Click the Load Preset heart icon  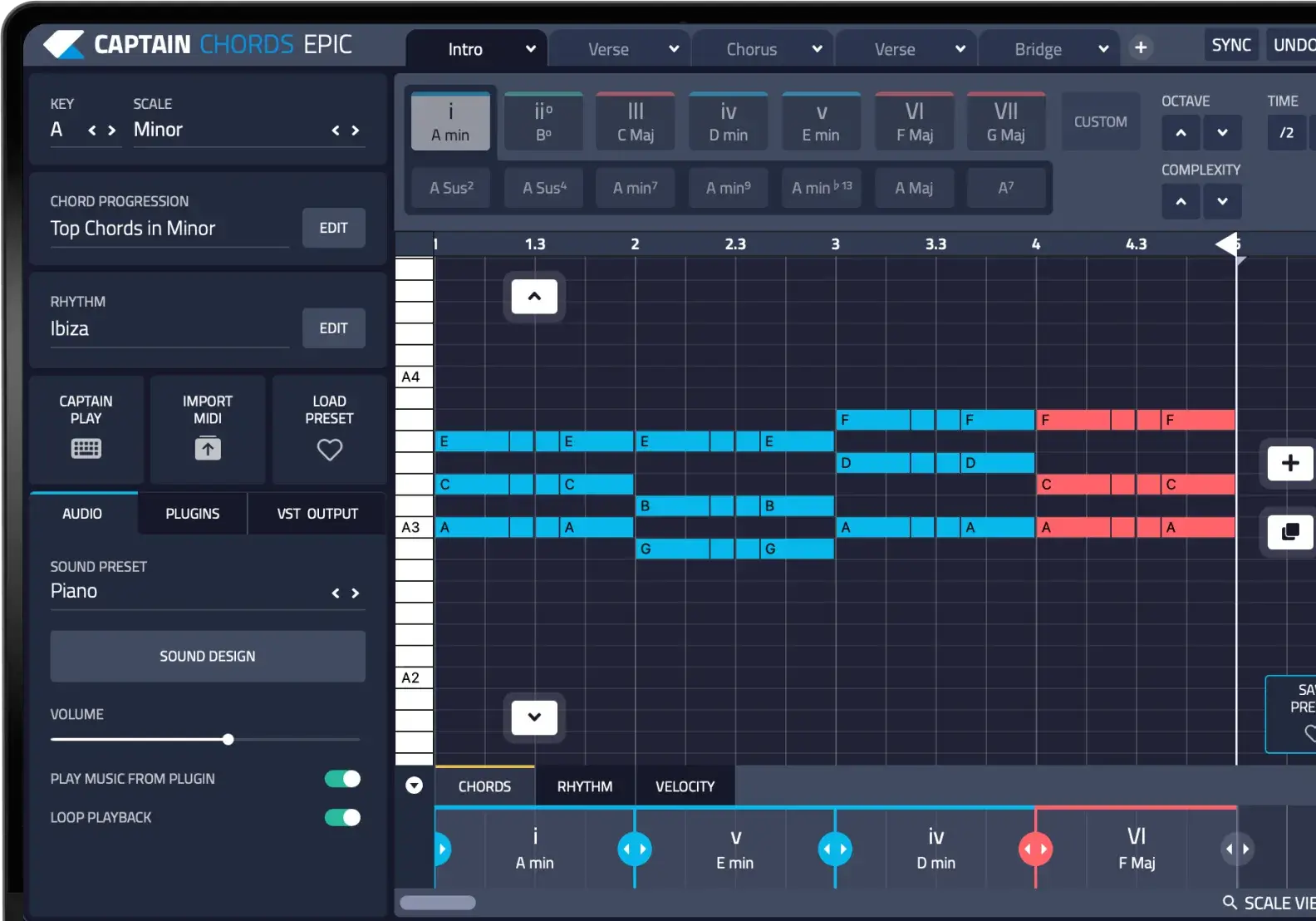[330, 450]
